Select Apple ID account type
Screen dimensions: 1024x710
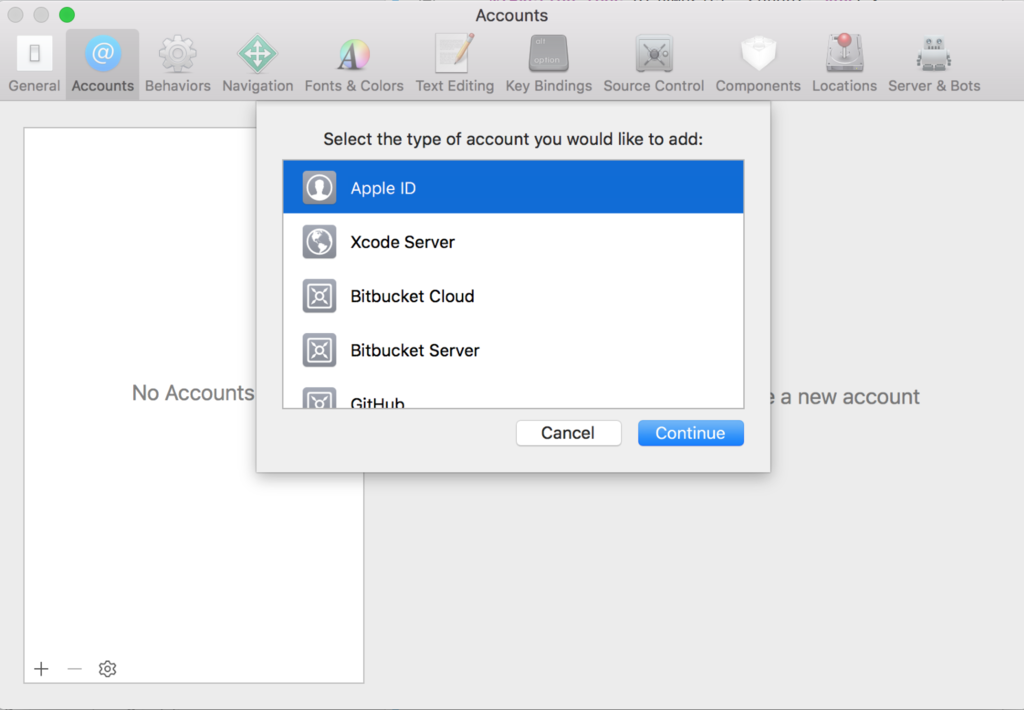(513, 187)
